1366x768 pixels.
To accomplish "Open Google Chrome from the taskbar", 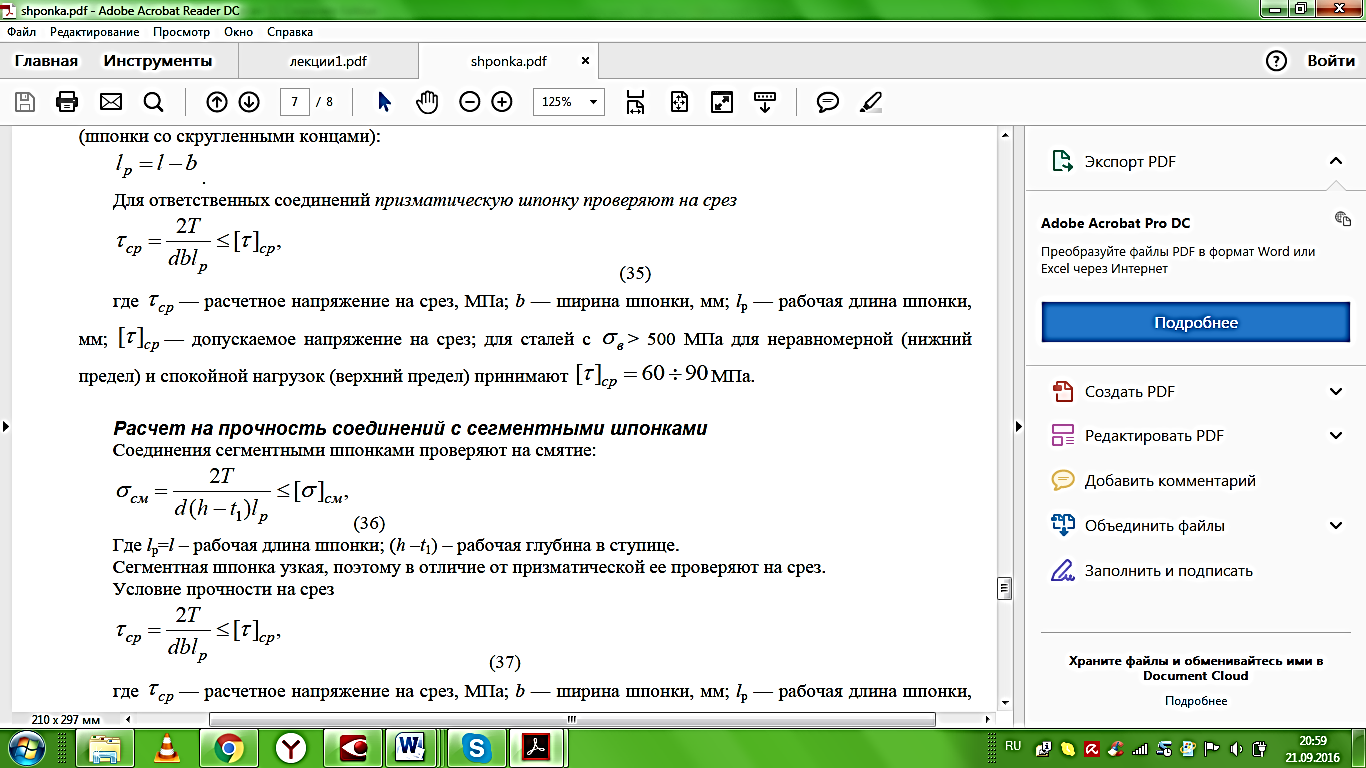I will click(x=228, y=747).
